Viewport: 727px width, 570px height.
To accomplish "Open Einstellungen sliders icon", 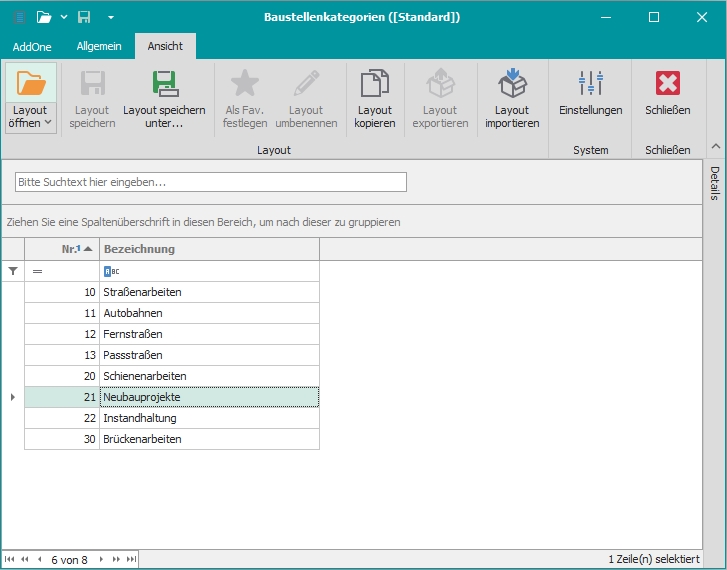I will pos(590,83).
